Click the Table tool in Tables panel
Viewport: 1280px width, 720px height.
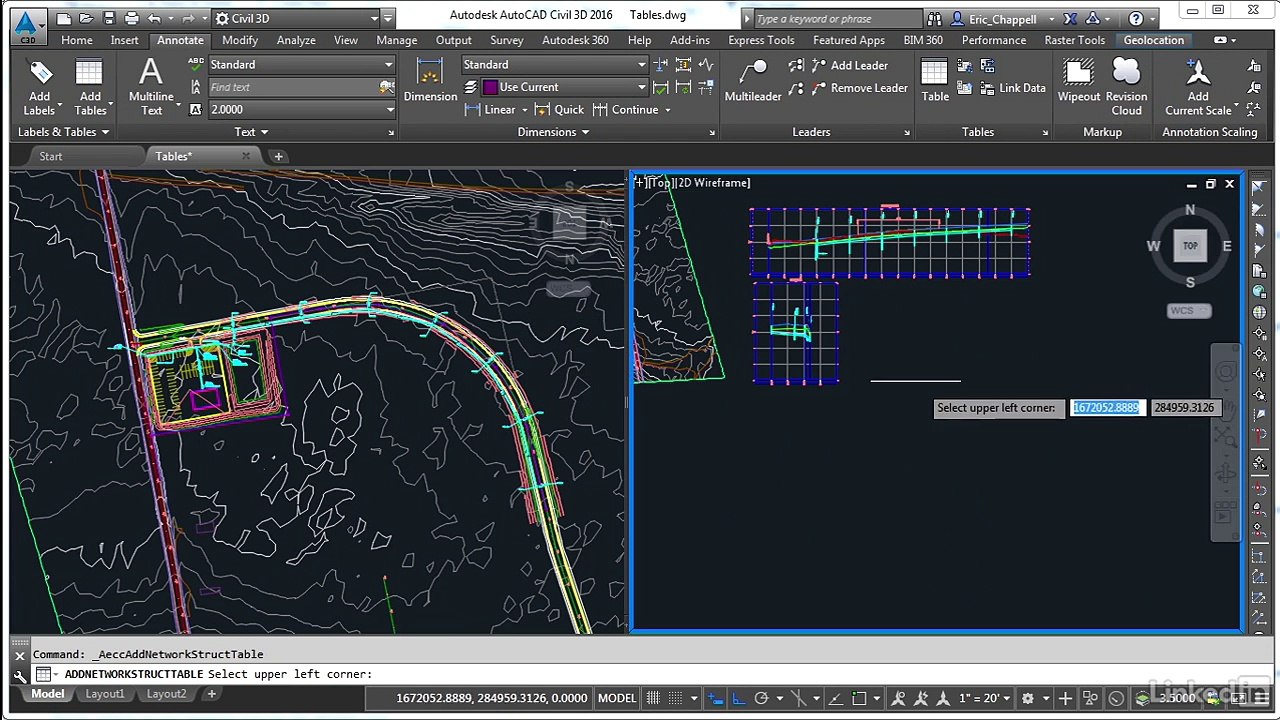[x=935, y=80]
